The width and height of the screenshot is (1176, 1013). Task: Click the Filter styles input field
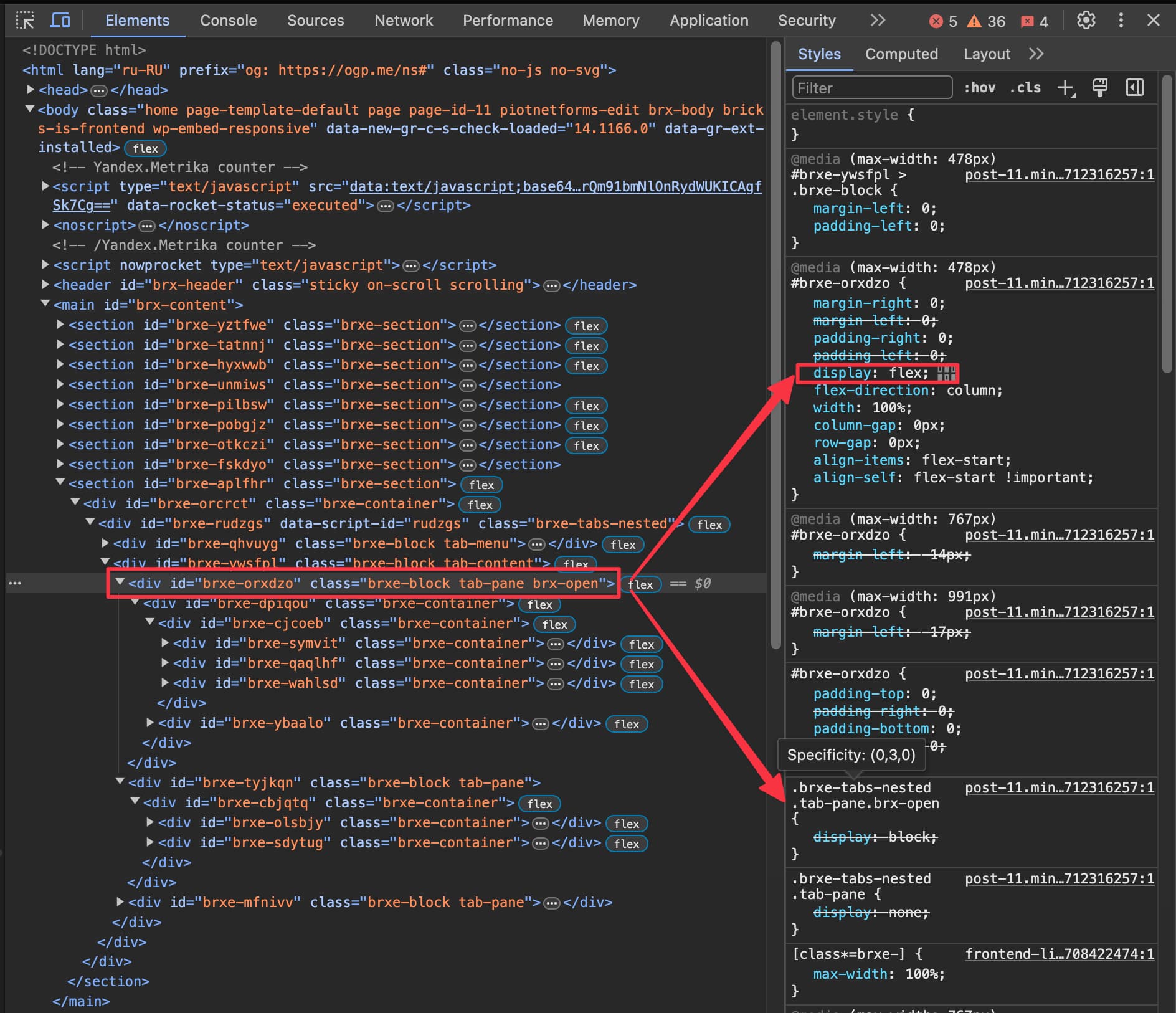(871, 88)
